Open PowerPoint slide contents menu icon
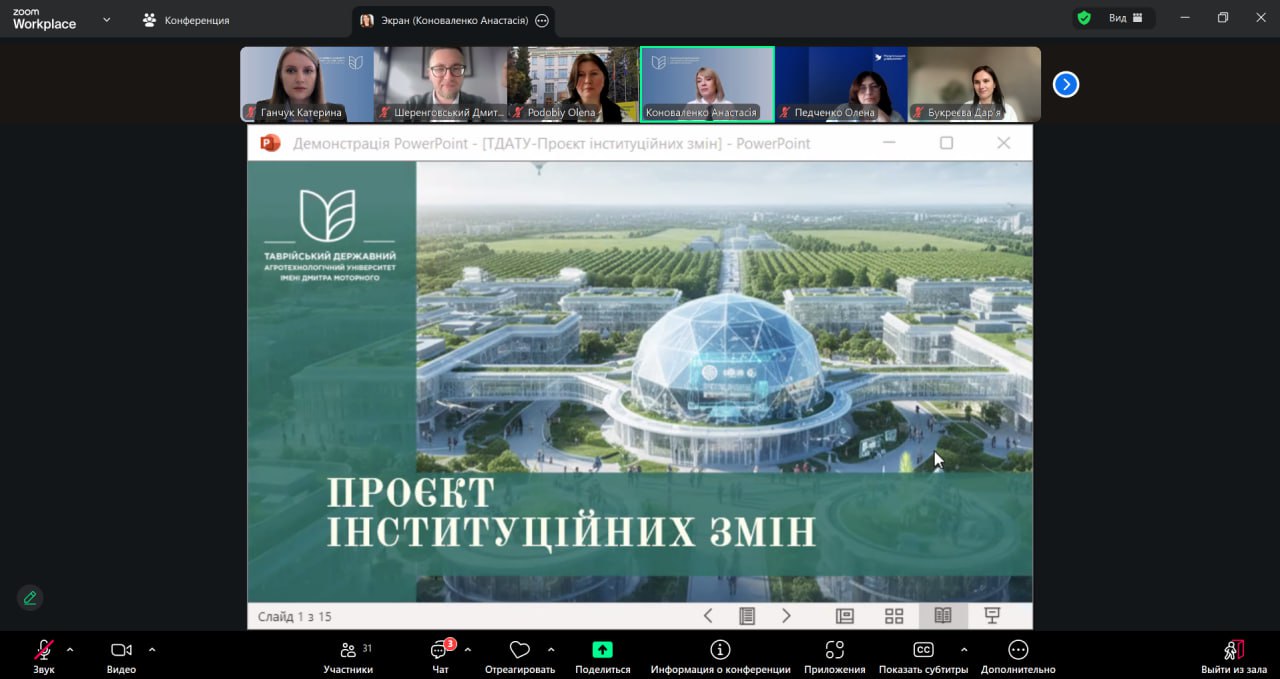The height and width of the screenshot is (679, 1280). (x=747, y=616)
